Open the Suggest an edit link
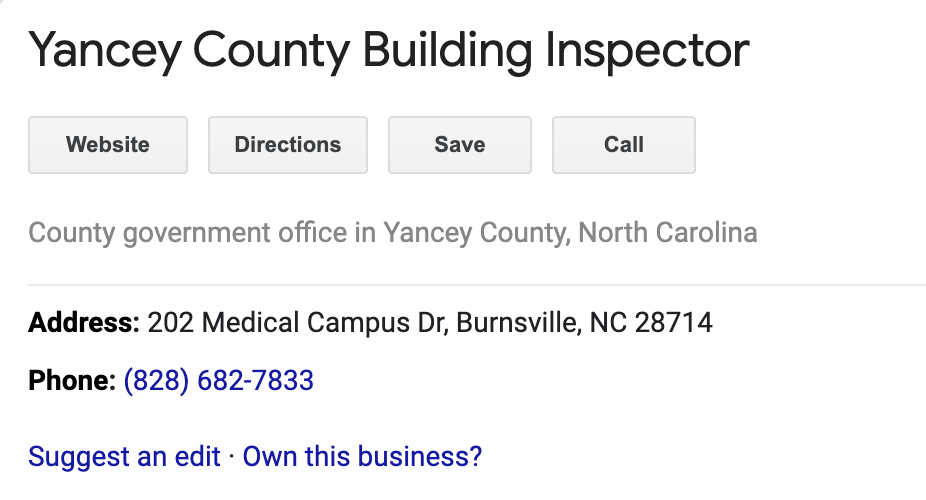Viewport: 926px width, 500px height. pyautogui.click(x=124, y=456)
